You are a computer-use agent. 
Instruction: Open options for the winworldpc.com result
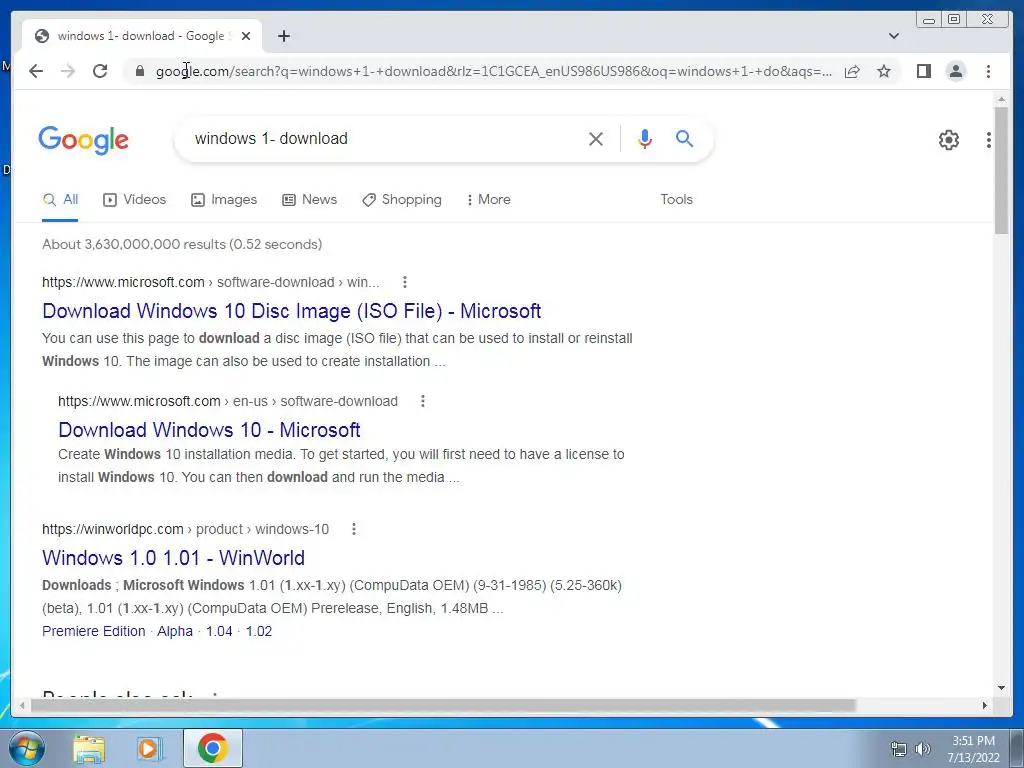pos(353,529)
